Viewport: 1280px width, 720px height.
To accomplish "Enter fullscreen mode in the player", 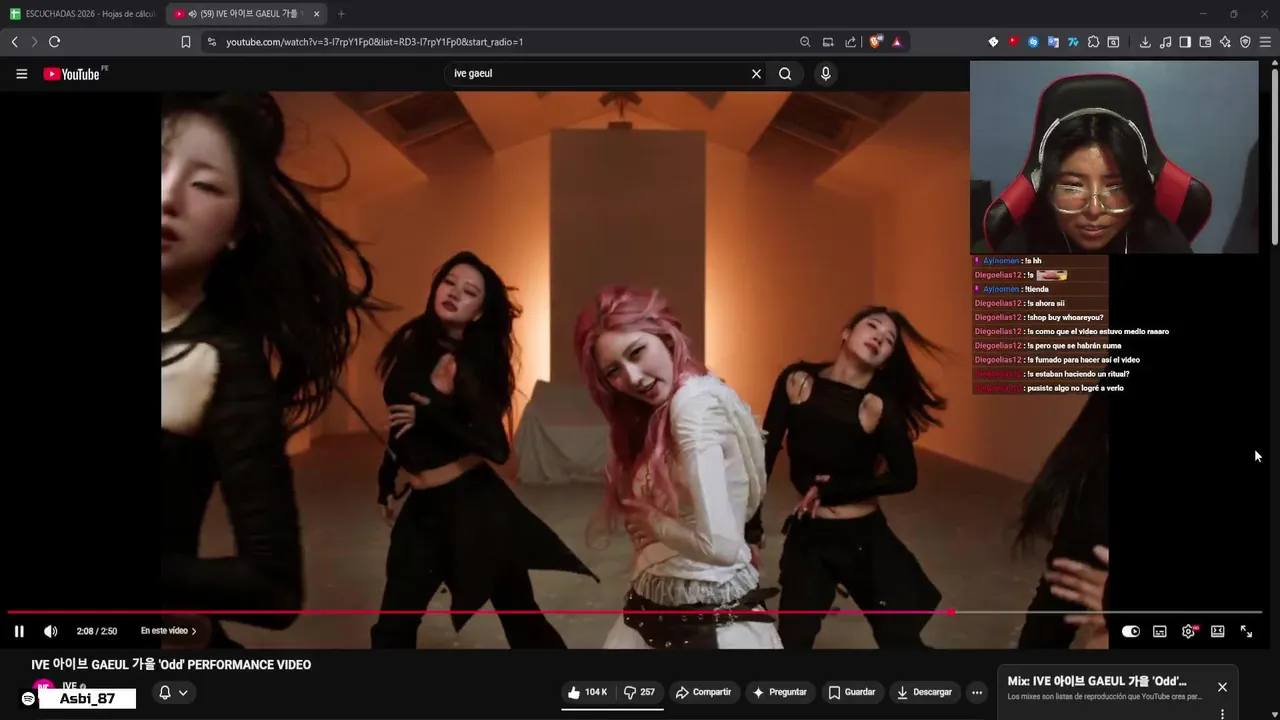I will tap(1246, 631).
